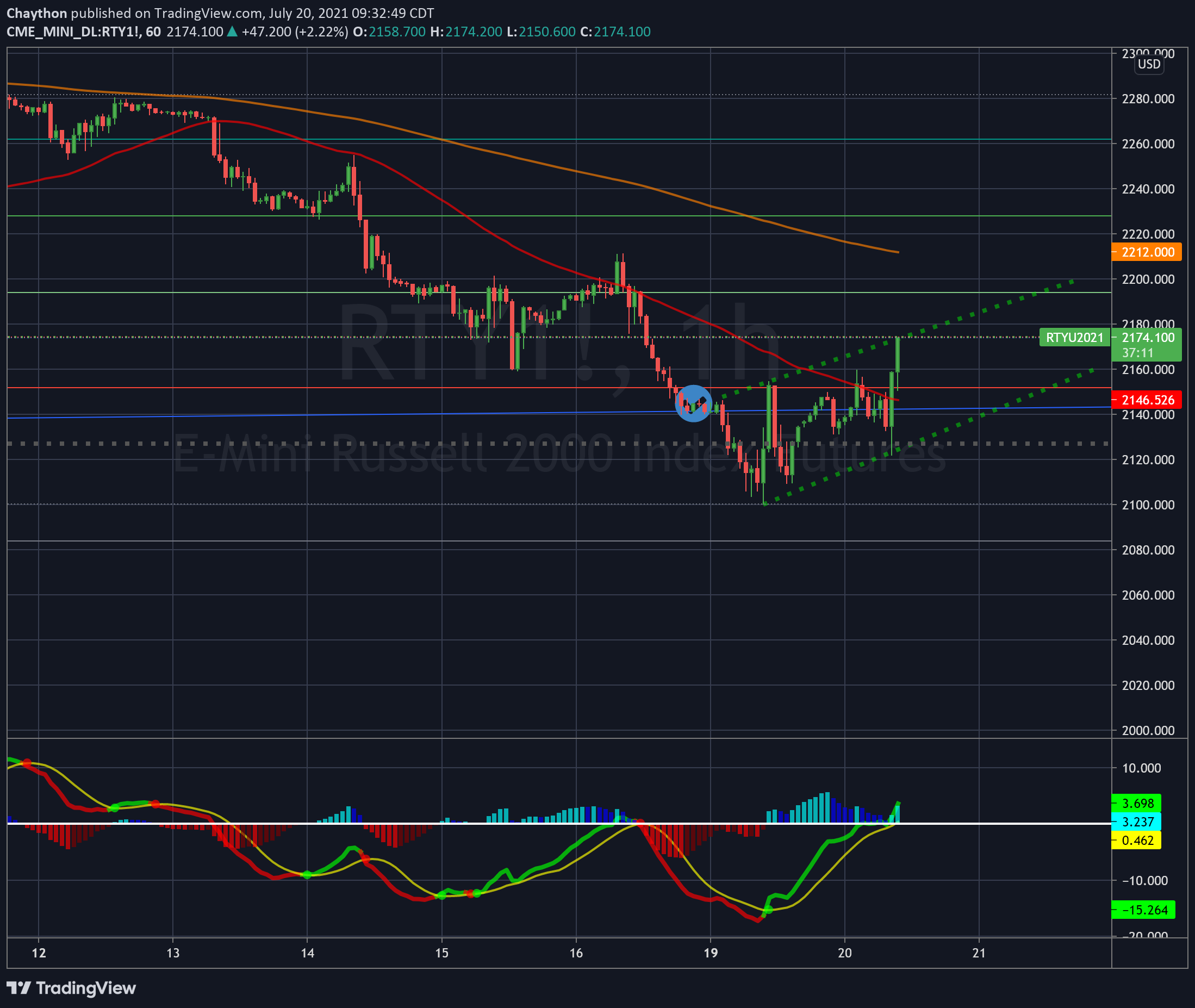Click the date label 21 on time axis

(x=979, y=953)
